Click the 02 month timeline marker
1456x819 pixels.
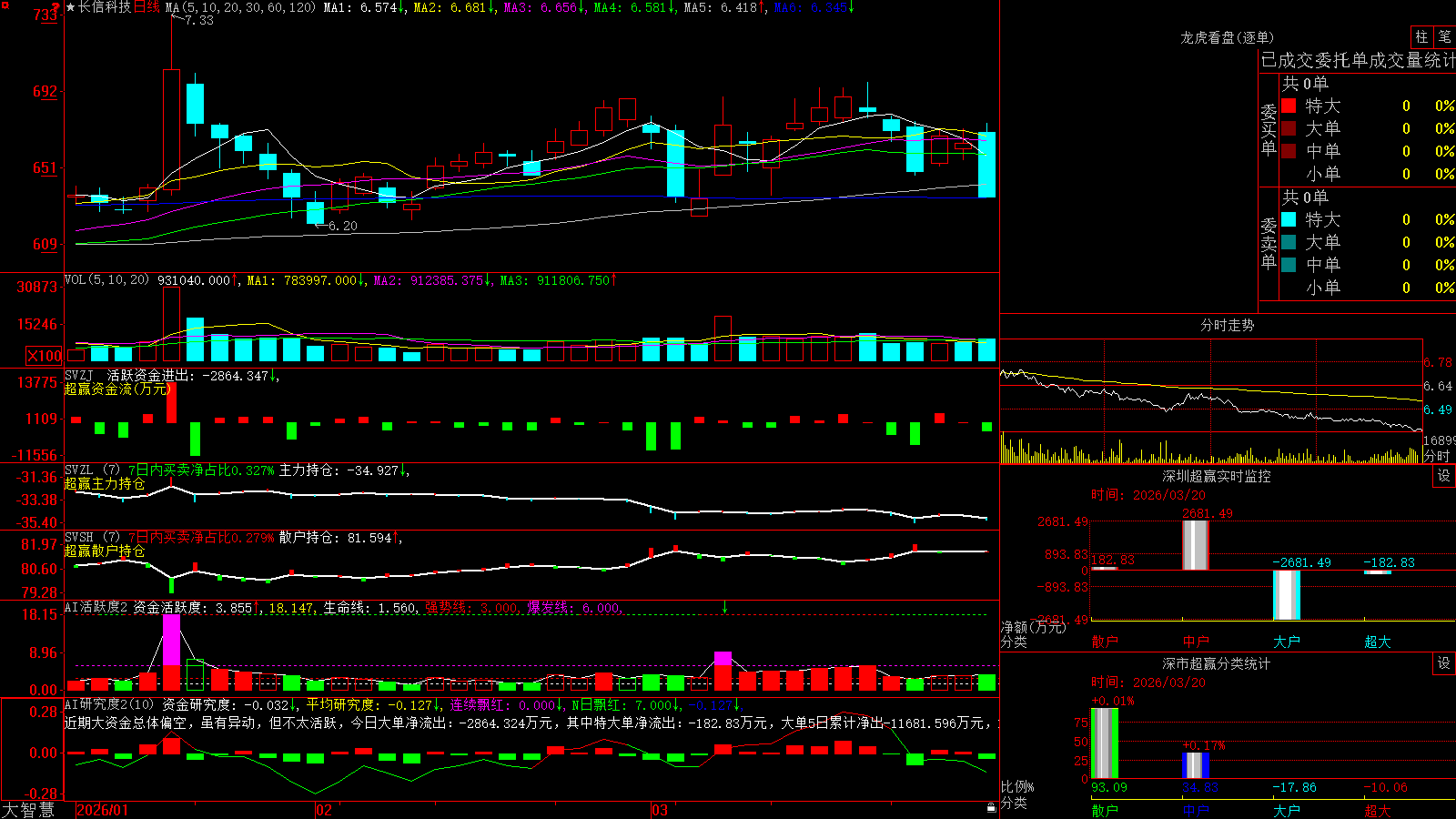click(x=324, y=810)
